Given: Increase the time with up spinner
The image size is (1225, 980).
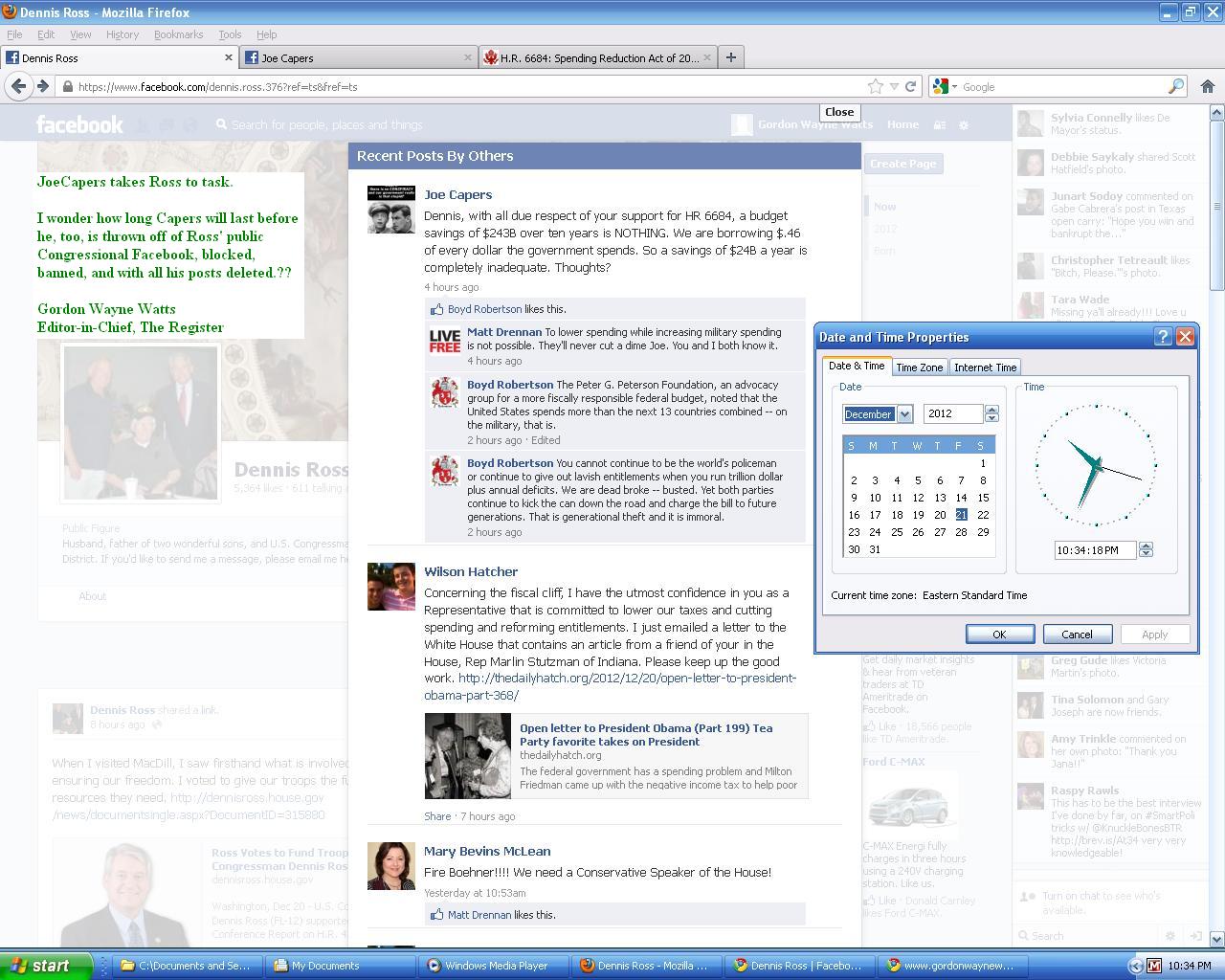Looking at the screenshot, I should click(1146, 546).
